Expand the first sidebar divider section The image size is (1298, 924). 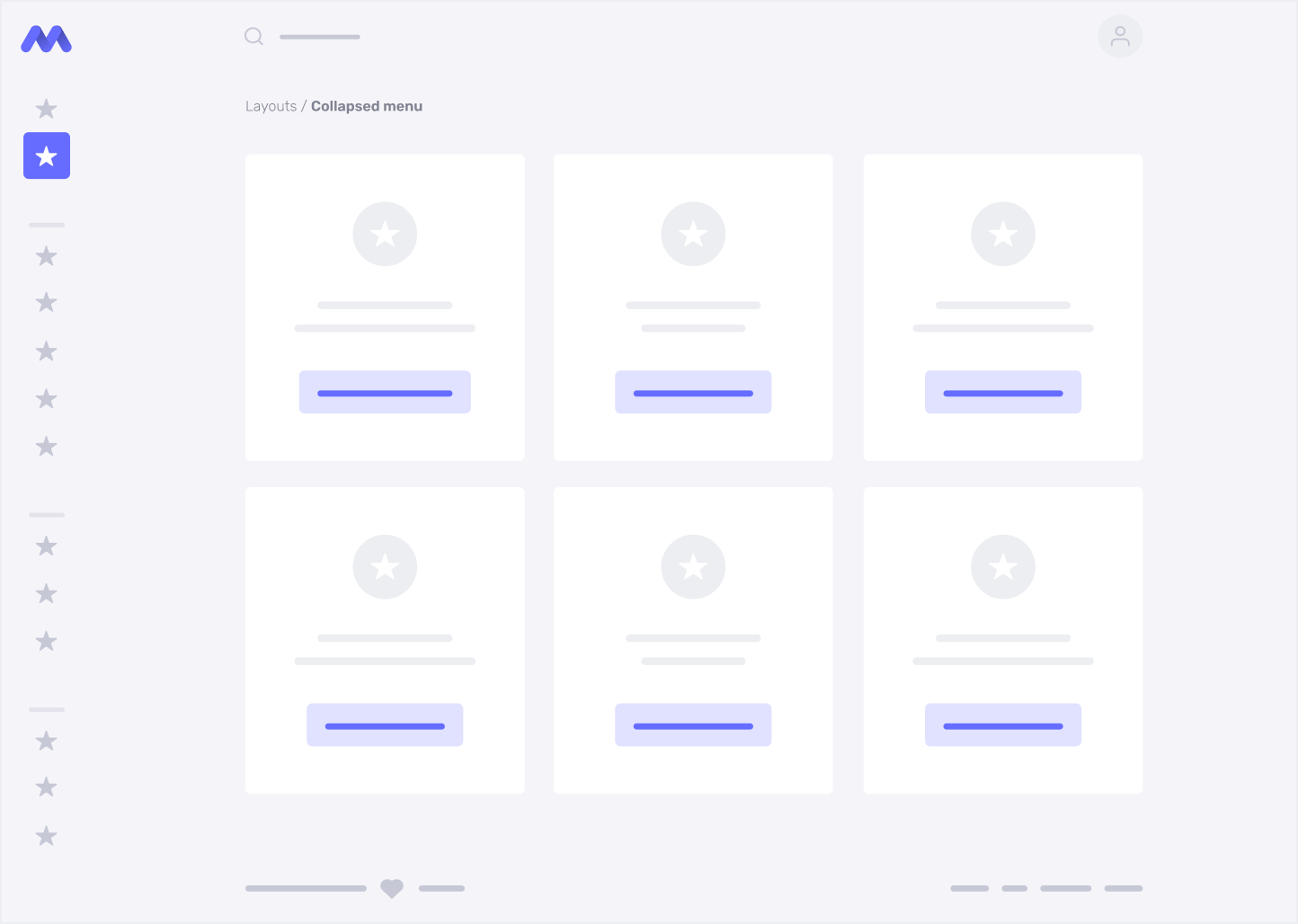pos(46,225)
